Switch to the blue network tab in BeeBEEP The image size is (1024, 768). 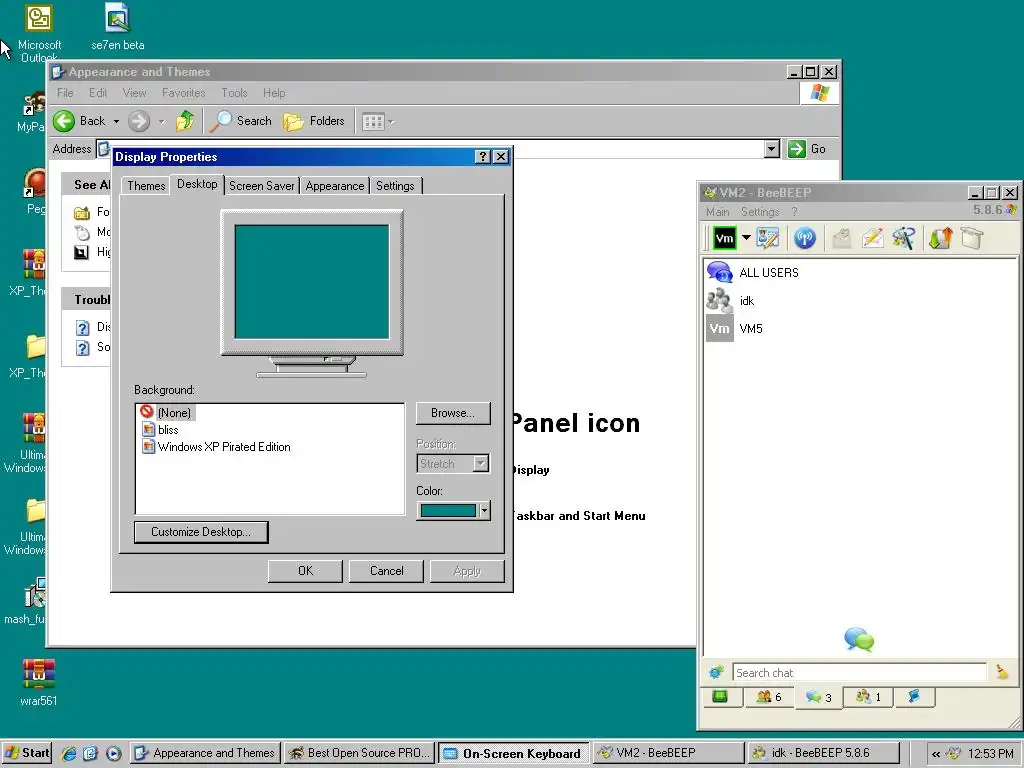(x=914, y=697)
